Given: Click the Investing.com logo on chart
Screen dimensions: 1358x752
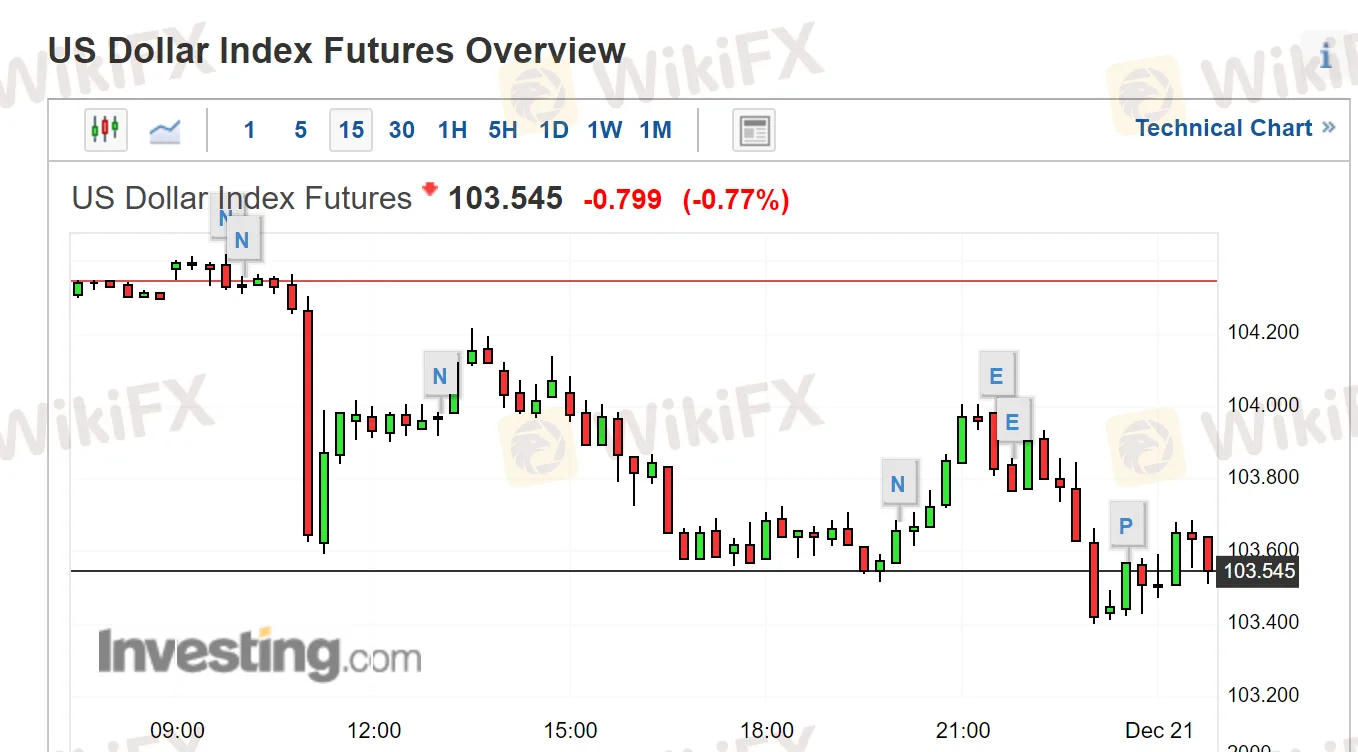Looking at the screenshot, I should pyautogui.click(x=259, y=655).
